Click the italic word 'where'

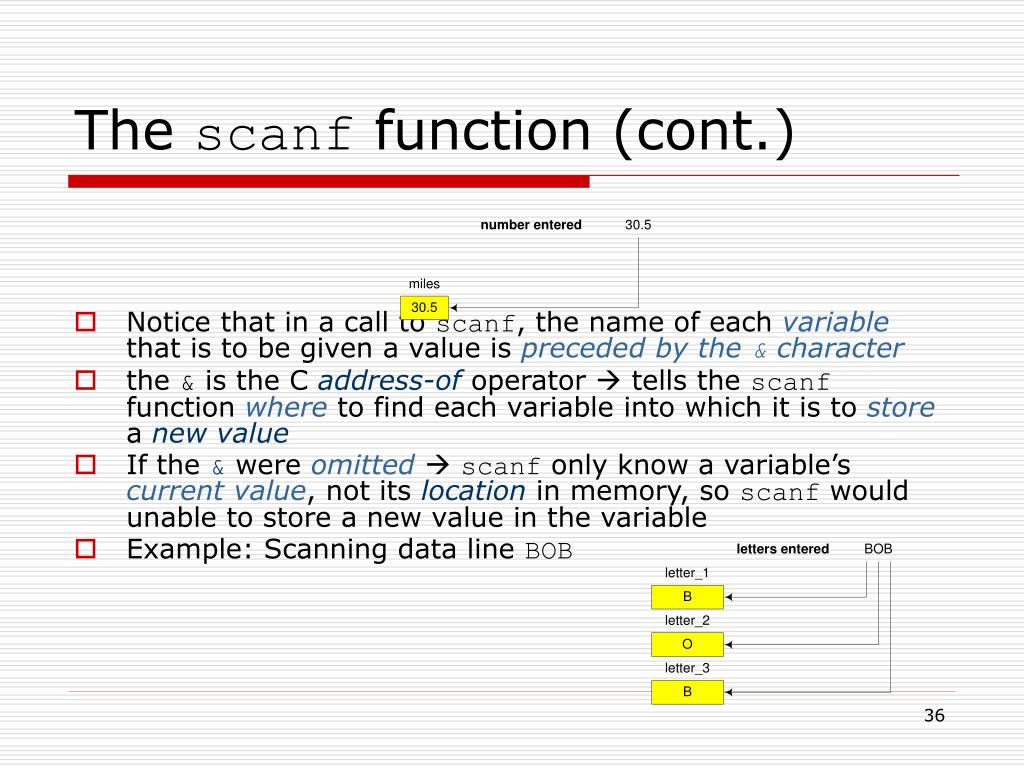pyautogui.click(x=286, y=408)
